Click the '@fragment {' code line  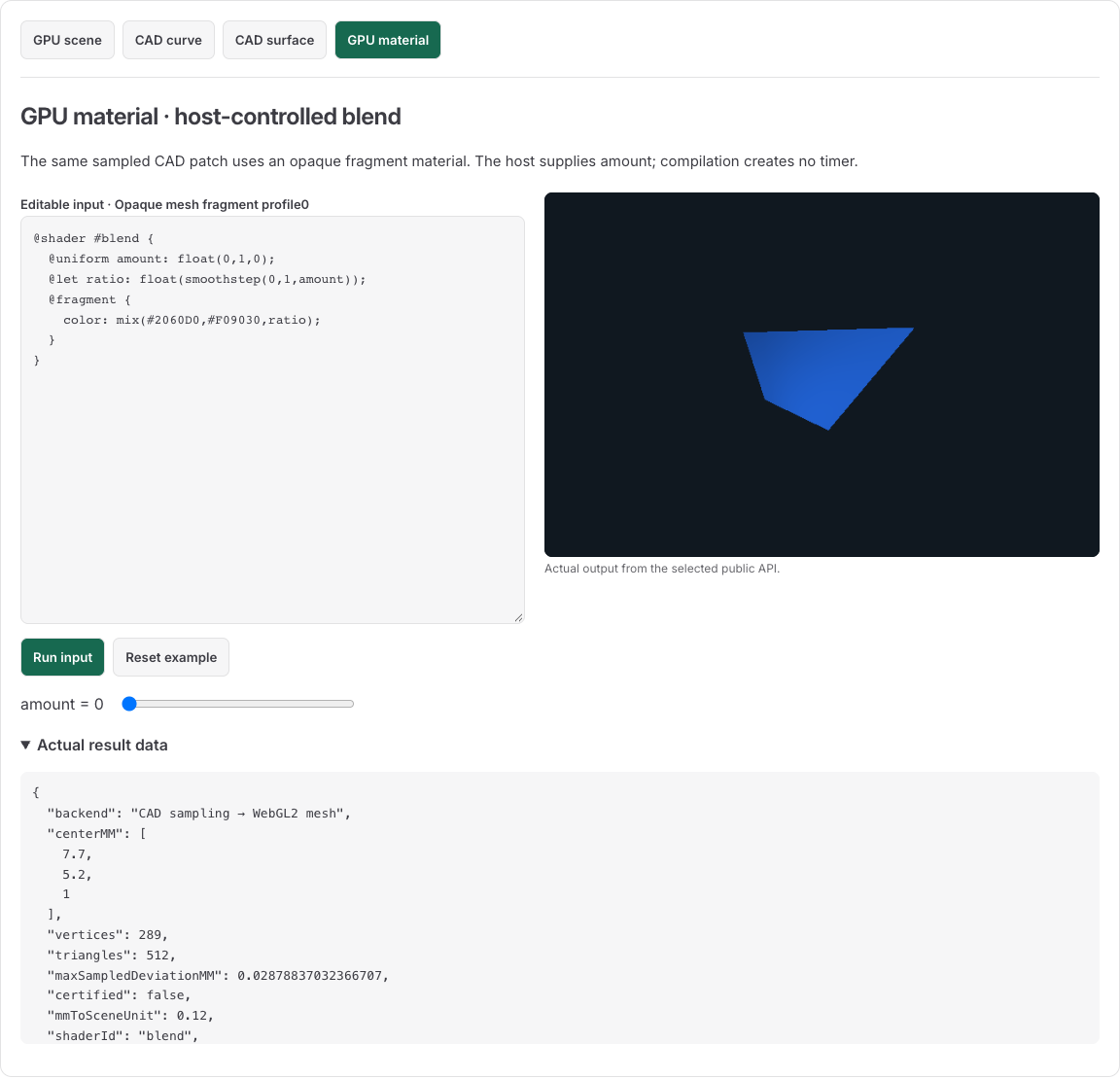pos(89,300)
